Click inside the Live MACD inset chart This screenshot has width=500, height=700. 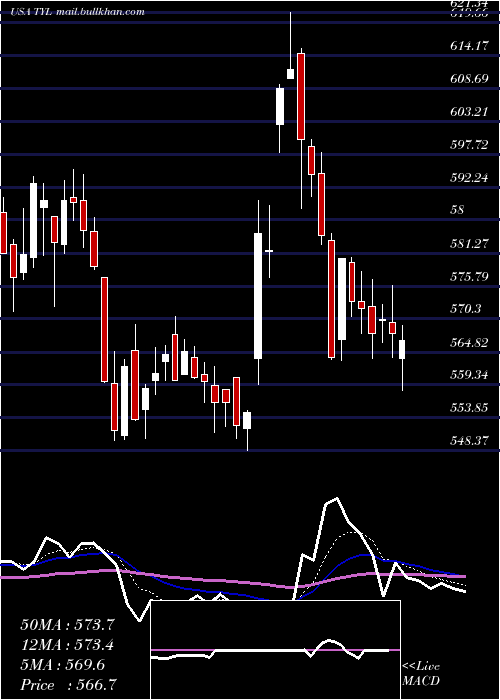(x=275, y=650)
